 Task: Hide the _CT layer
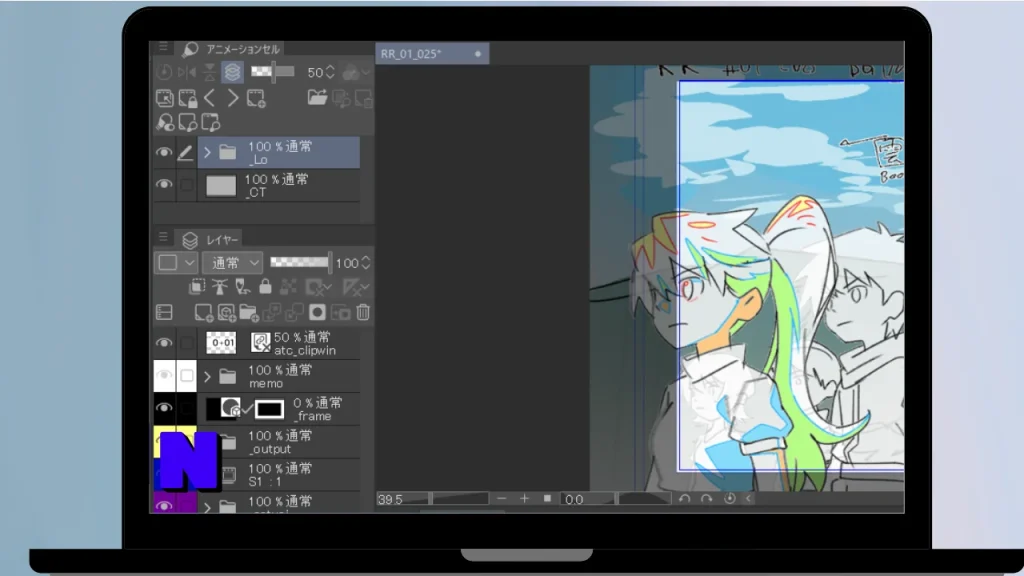[164, 185]
